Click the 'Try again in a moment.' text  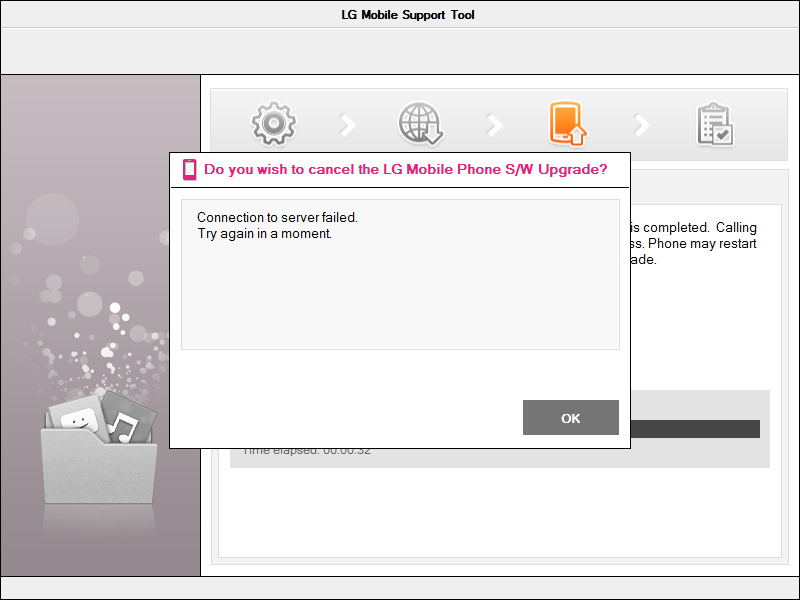264,234
